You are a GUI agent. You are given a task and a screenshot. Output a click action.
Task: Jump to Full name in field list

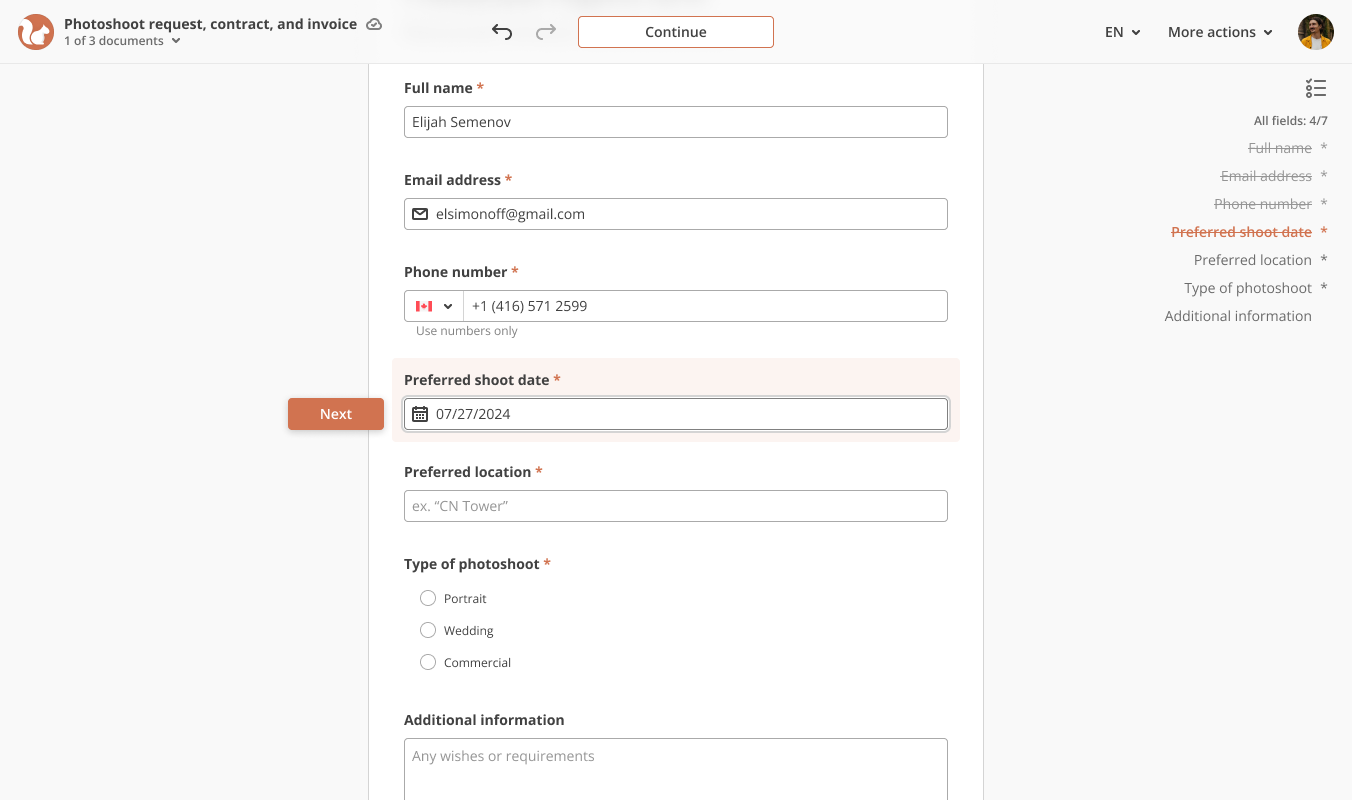(x=1280, y=148)
